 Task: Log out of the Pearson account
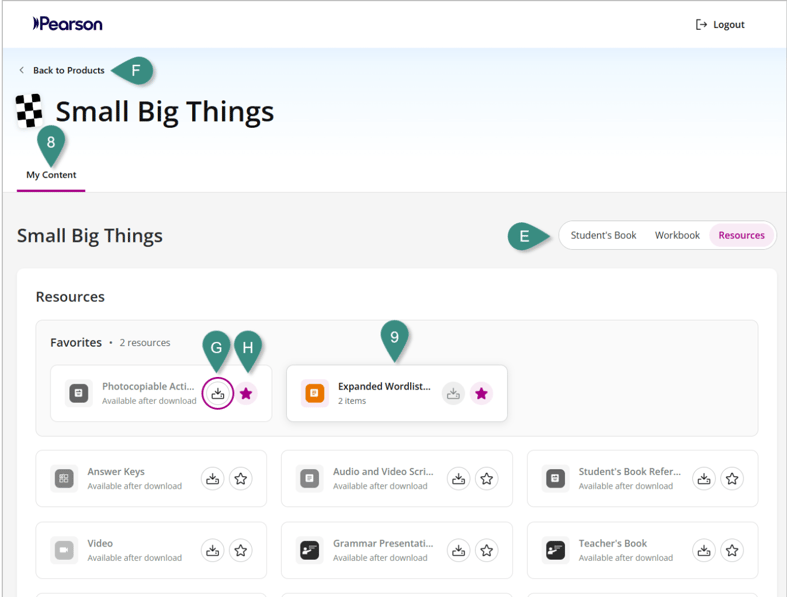click(x=720, y=24)
